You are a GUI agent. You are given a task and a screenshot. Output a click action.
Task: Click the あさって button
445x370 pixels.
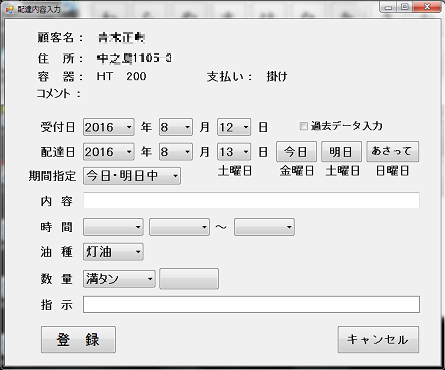coord(393,152)
